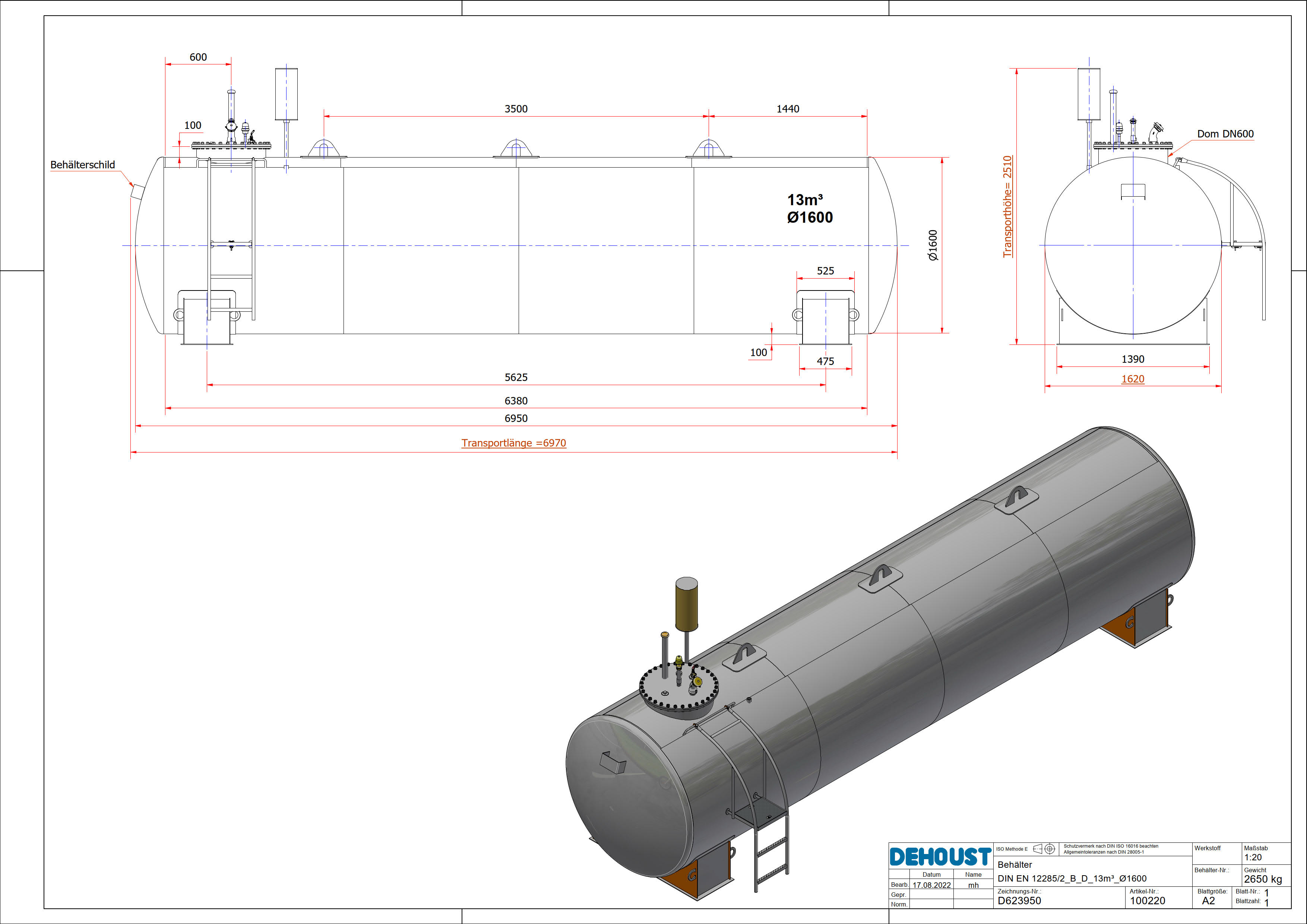Viewport: 1307px width, 924px height.
Task: Select the "6380" shell length dimension
Action: point(516,401)
